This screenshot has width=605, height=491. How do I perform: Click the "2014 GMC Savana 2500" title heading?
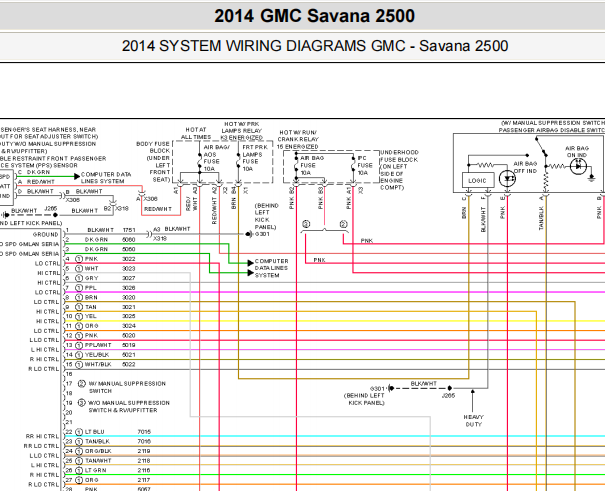pyautogui.click(x=314, y=16)
